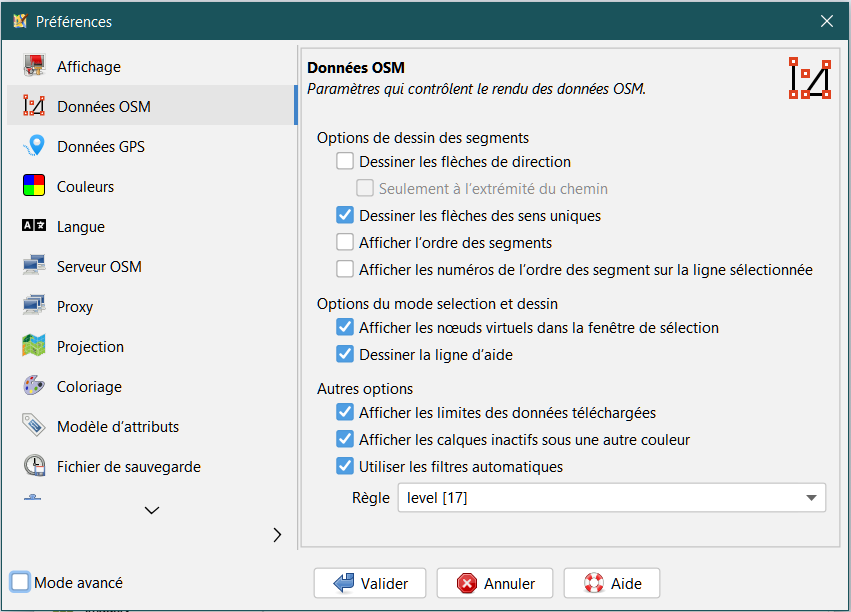Screen dimensions: 851x612
Task: Open the Fichier de sauvegarde clock icon
Action: coord(34,467)
